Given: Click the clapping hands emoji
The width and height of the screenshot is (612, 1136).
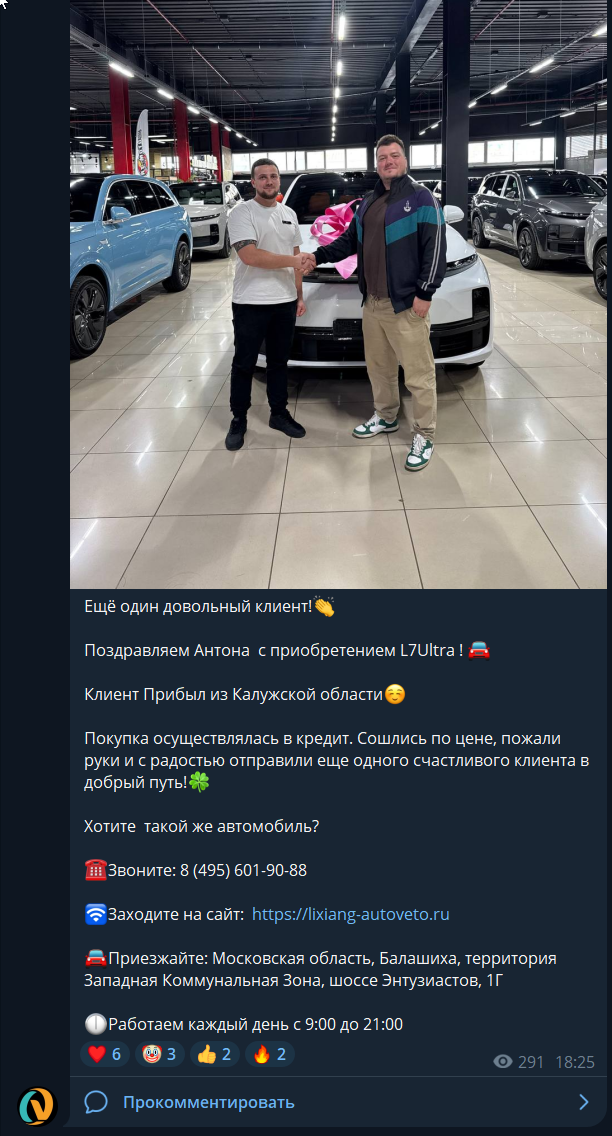Looking at the screenshot, I should [x=324, y=606].
